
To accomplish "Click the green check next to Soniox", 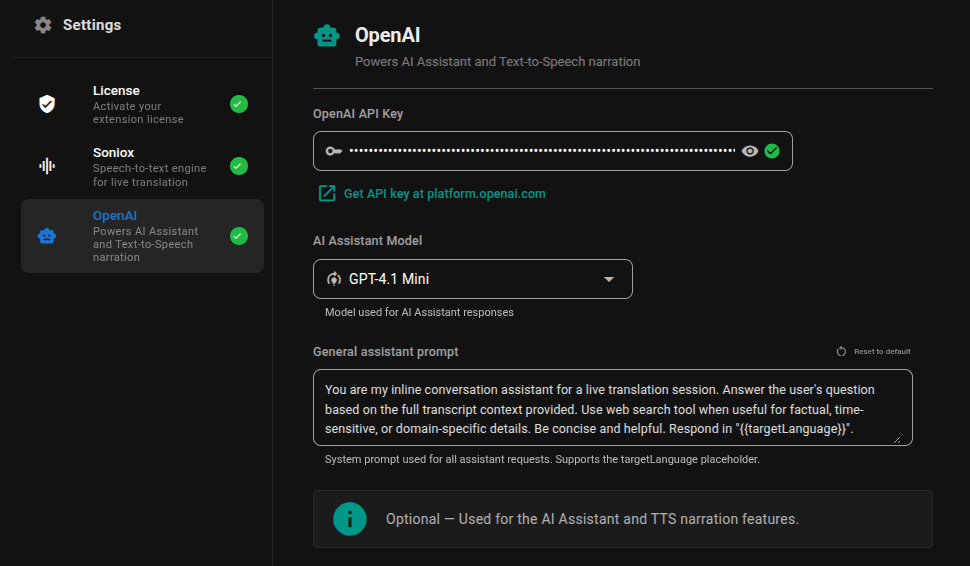I will click(x=239, y=166).
